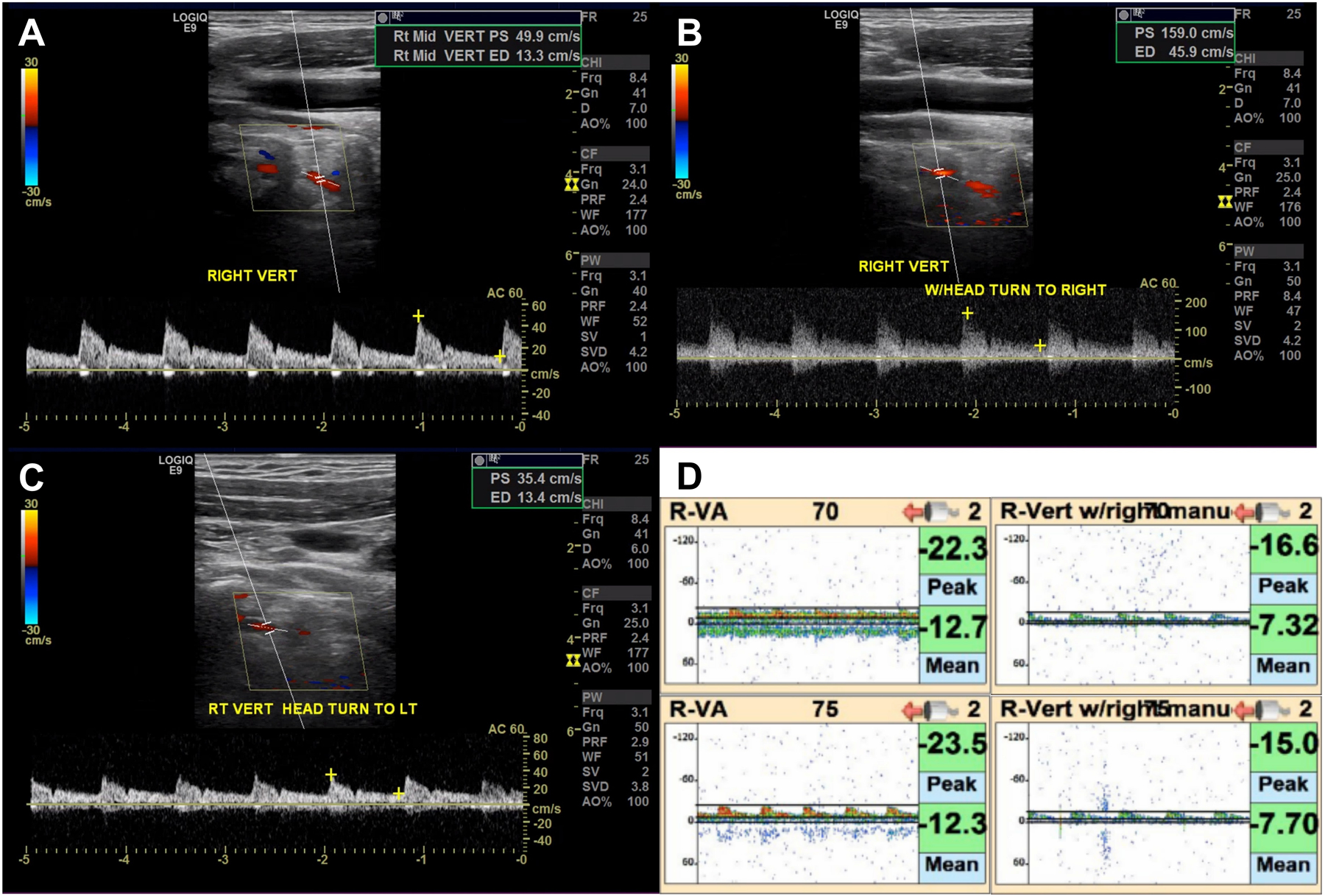
Task: Click the LOGIQ E9 logo in panel B
Action: [841, 19]
